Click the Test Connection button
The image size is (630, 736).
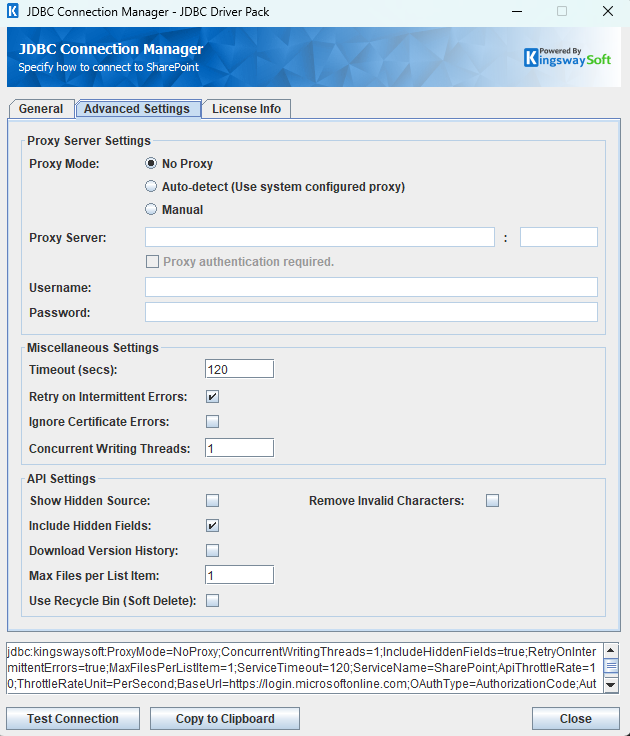tap(73, 719)
